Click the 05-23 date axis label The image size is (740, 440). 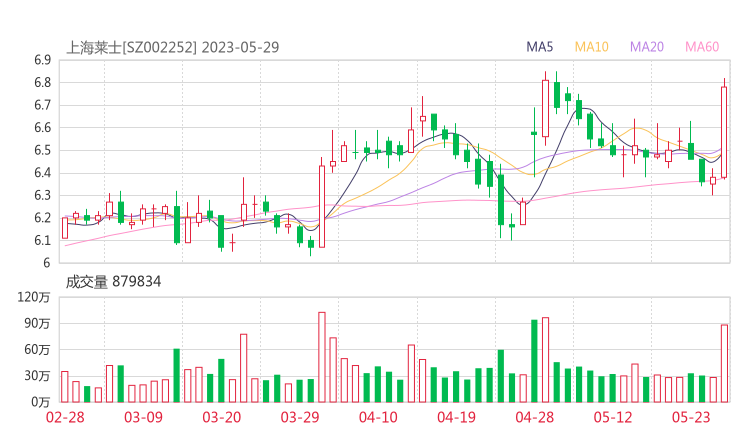tap(691, 417)
